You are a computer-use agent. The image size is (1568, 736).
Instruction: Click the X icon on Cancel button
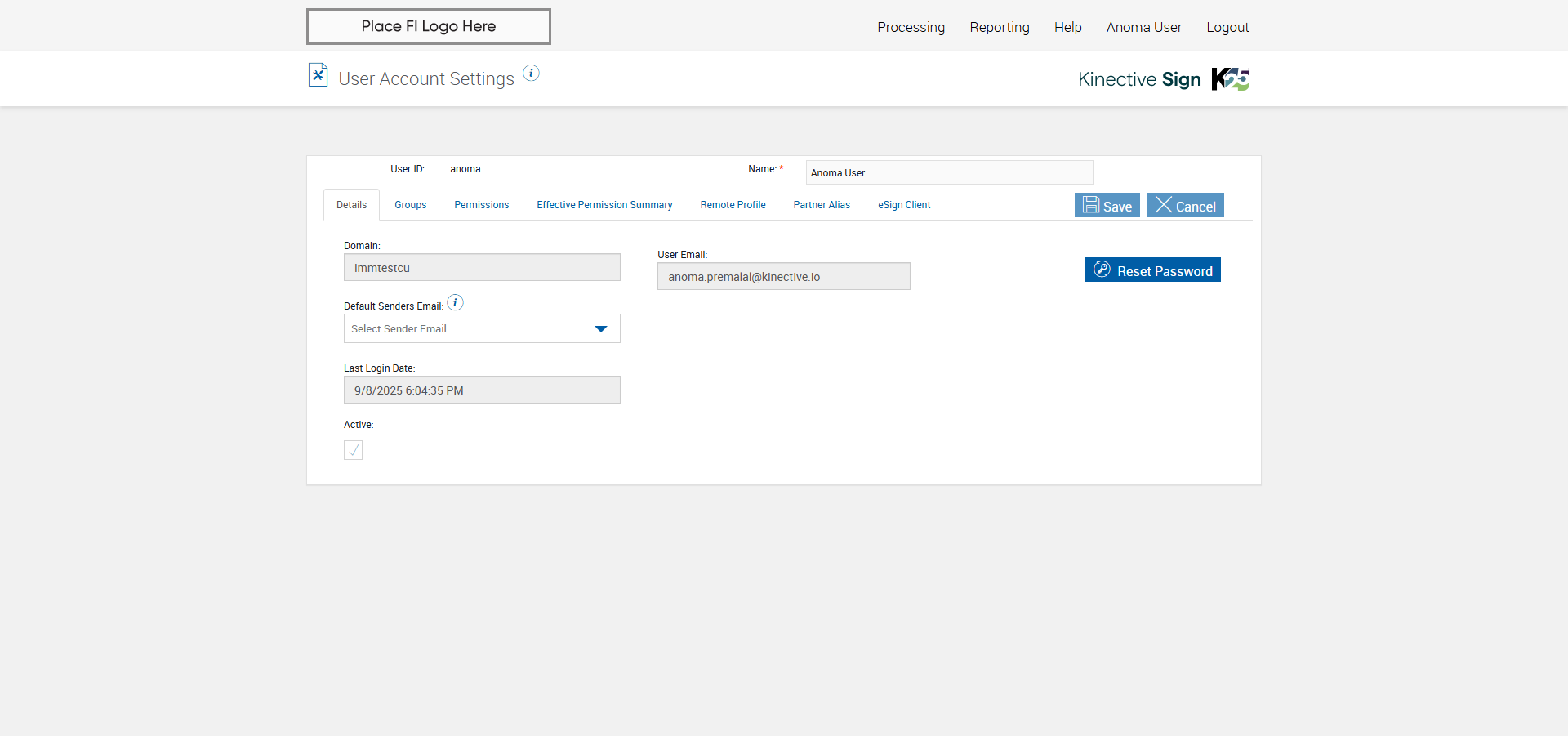[1164, 205]
